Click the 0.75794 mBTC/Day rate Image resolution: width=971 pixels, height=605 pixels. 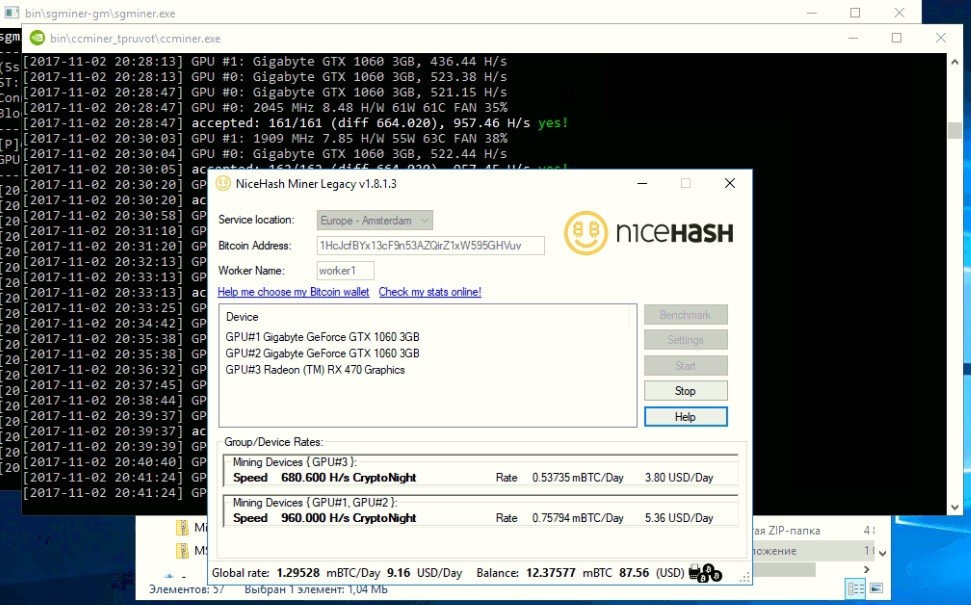coord(578,518)
